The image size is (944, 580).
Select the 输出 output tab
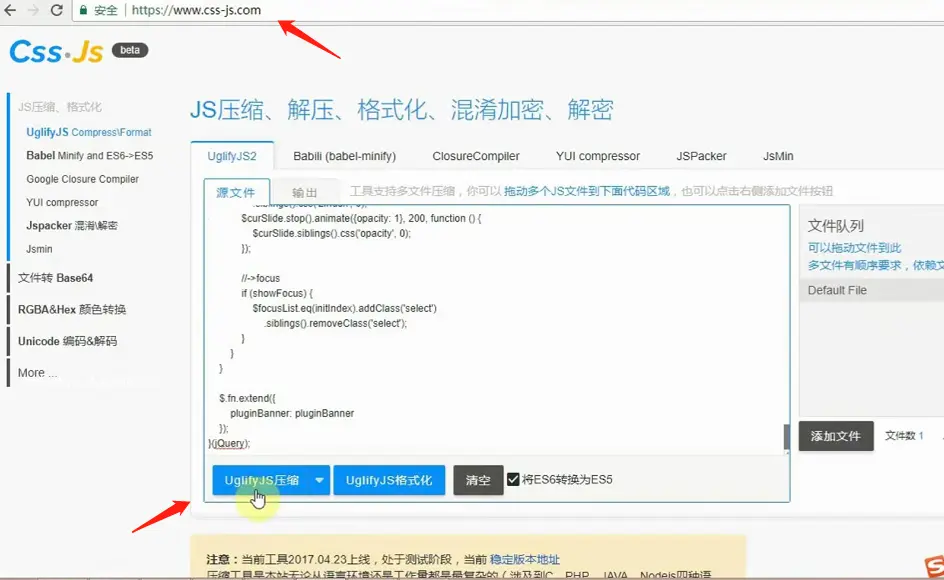tap(305, 192)
